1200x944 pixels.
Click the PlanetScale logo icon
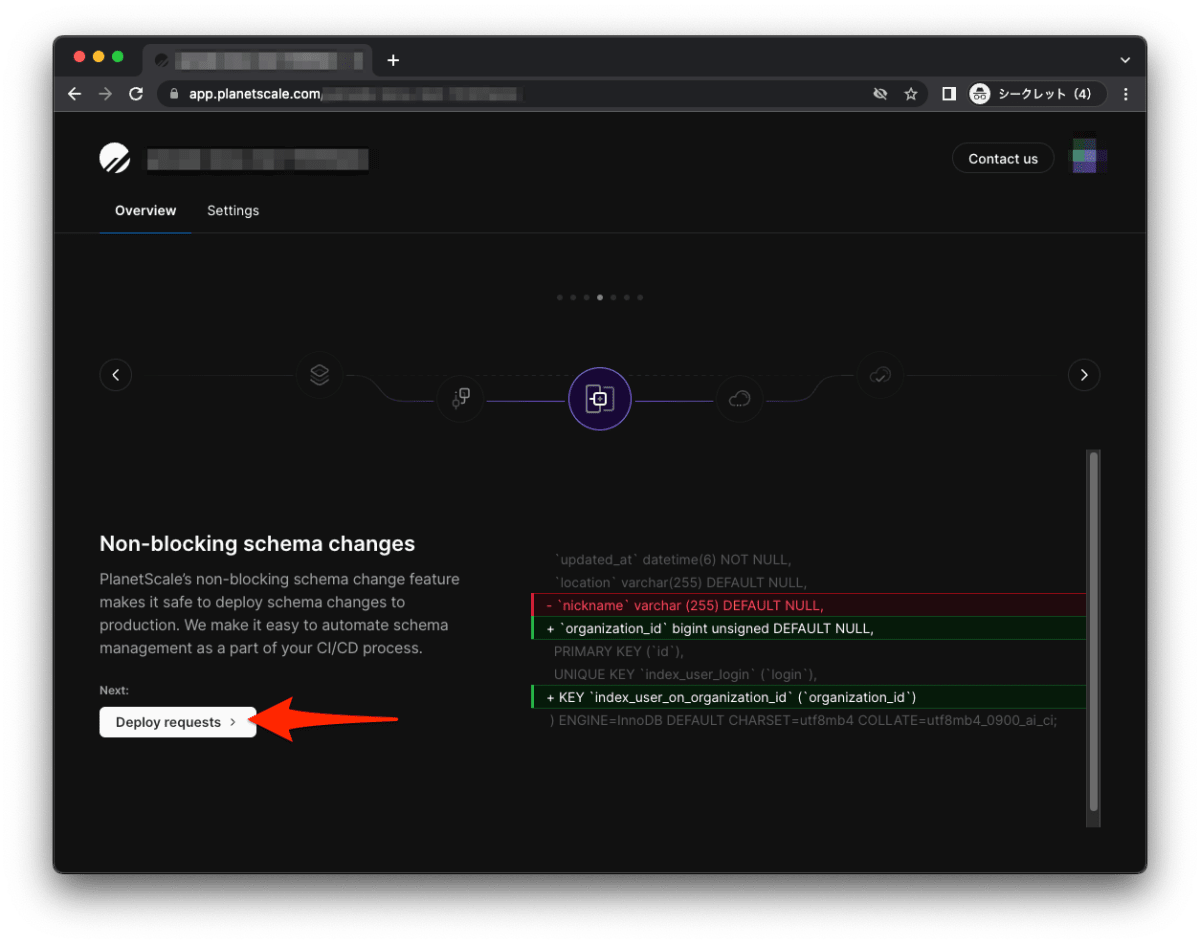pos(115,158)
